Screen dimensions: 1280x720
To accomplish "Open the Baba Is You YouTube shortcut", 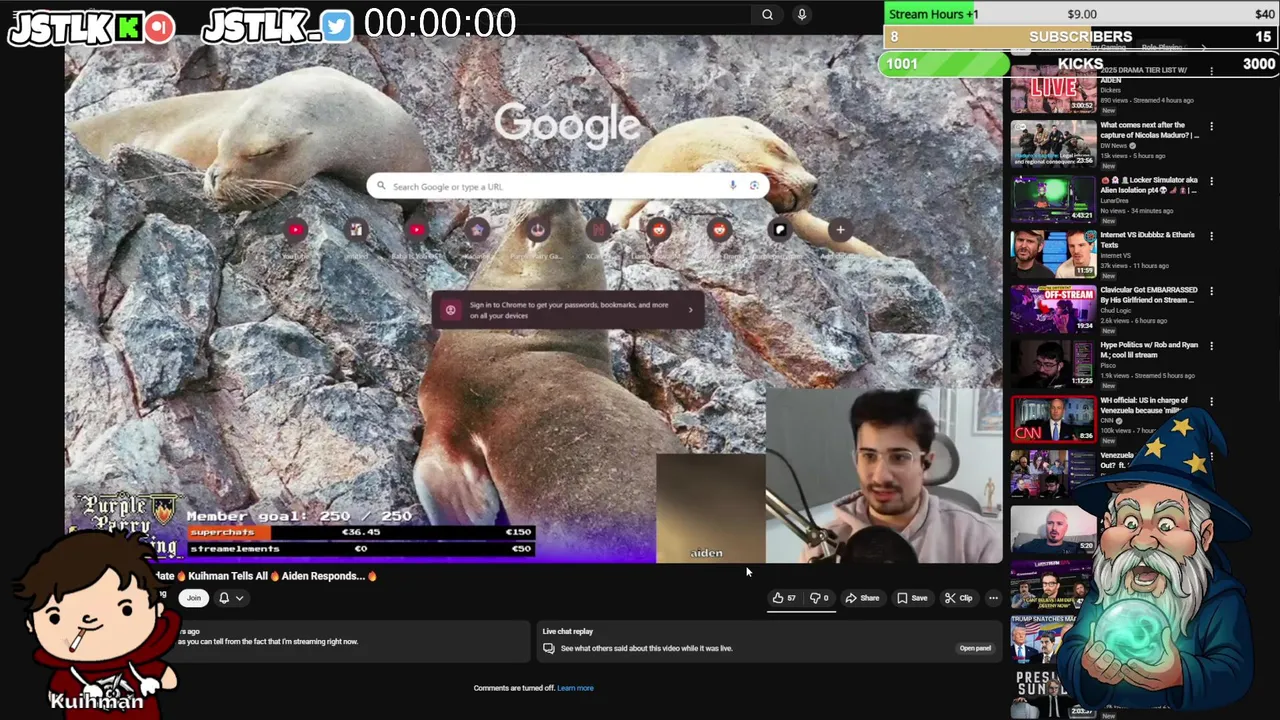I will (417, 230).
